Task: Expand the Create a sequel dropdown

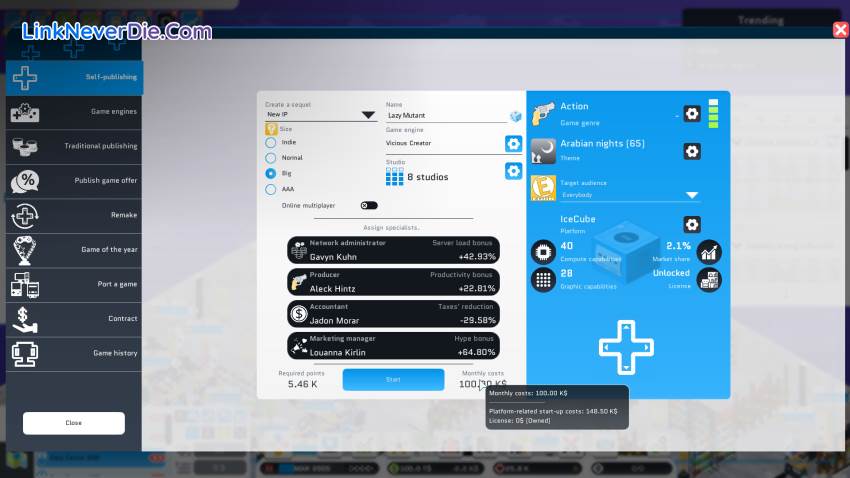Action: (x=320, y=115)
